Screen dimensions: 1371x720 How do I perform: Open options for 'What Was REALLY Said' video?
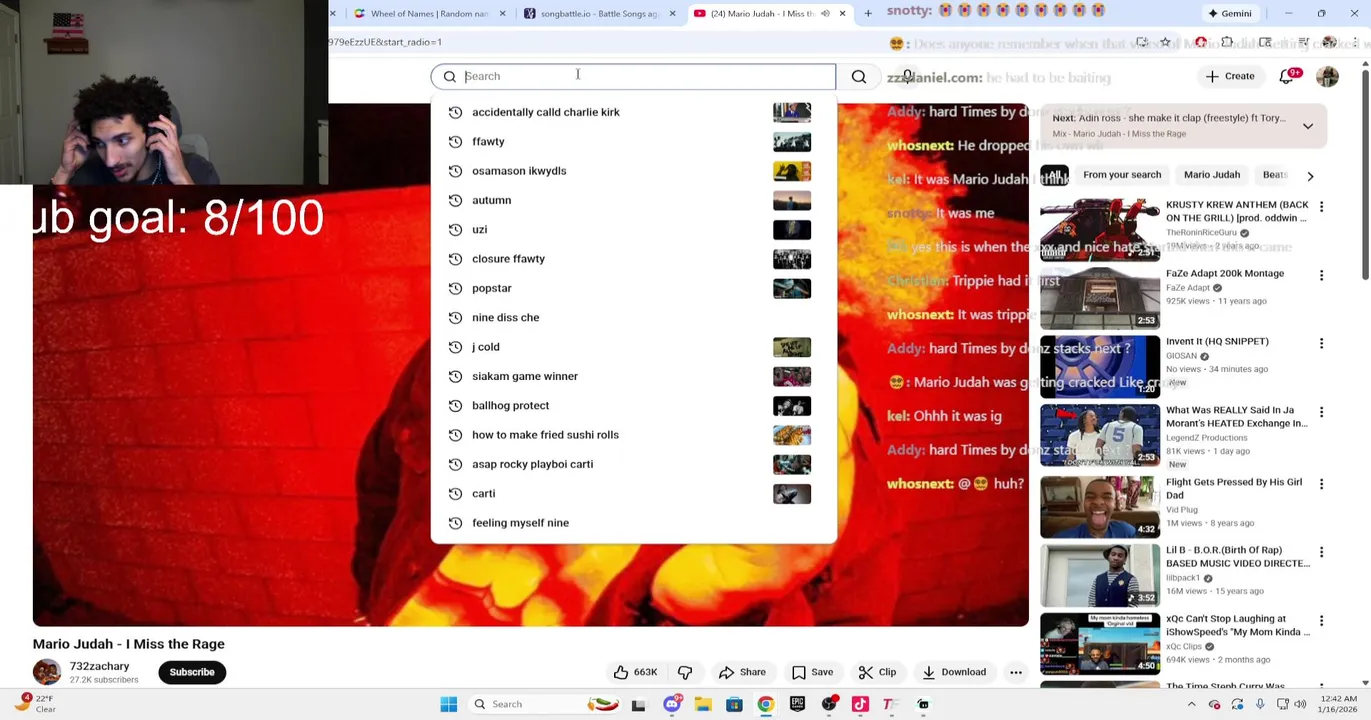tap(1321, 412)
